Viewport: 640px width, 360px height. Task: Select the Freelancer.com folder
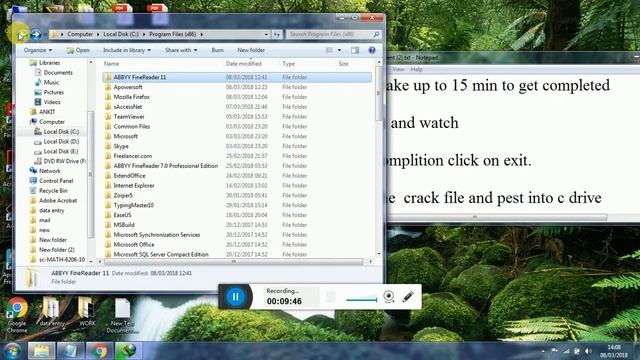133,156
